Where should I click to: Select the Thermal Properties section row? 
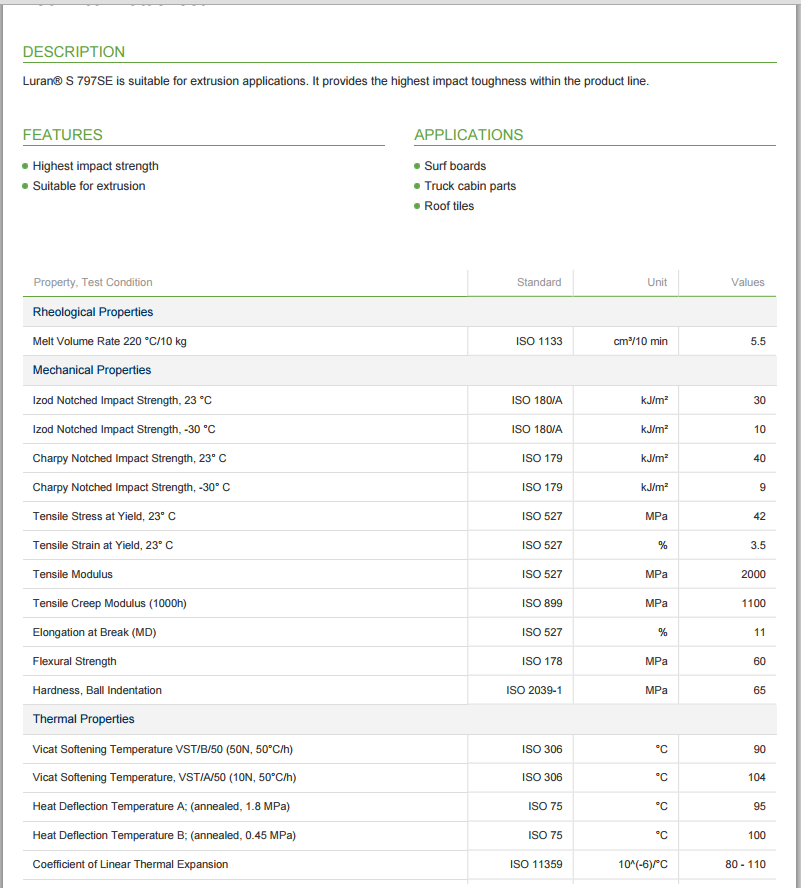(83, 719)
